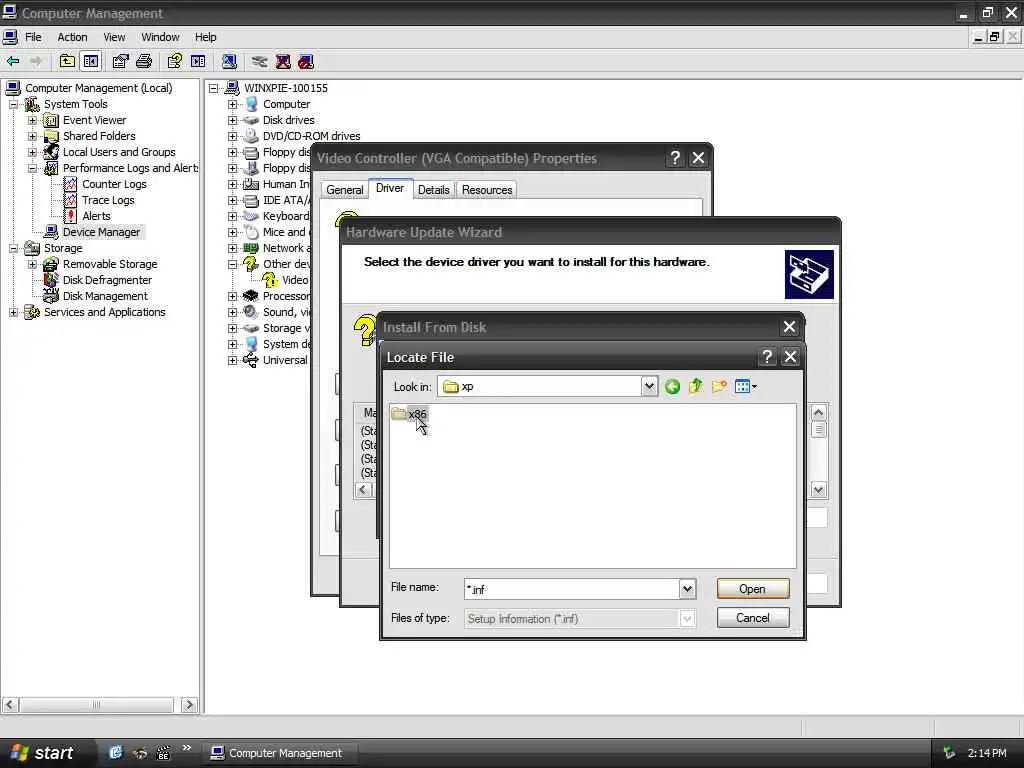This screenshot has width=1024, height=768.
Task: Expand DVD/CD-ROM drives category
Action: [232, 136]
